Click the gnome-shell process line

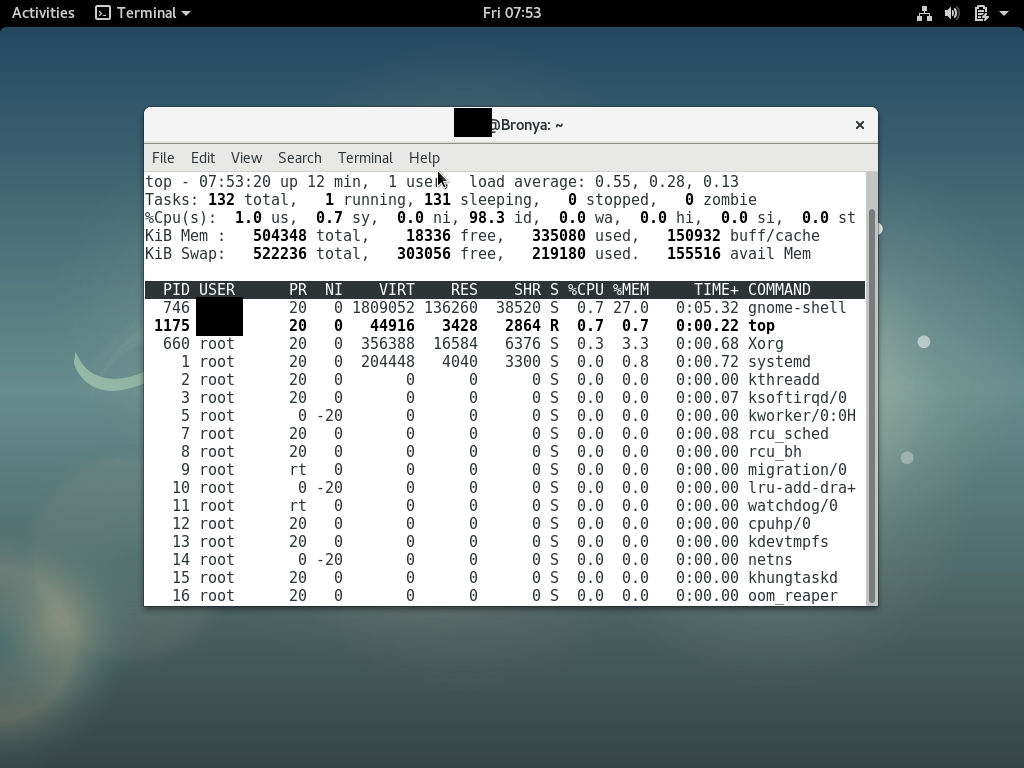[500, 307]
